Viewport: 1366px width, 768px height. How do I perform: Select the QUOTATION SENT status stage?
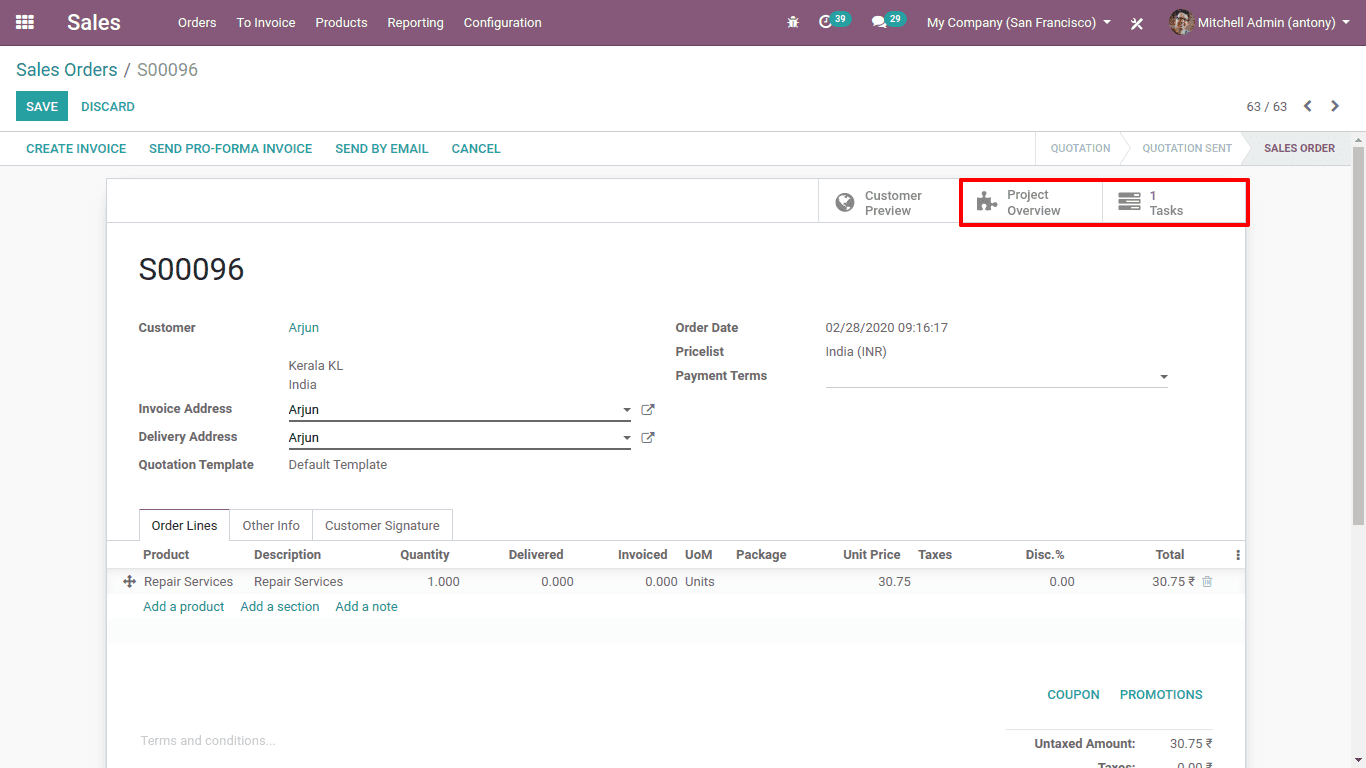1187,148
